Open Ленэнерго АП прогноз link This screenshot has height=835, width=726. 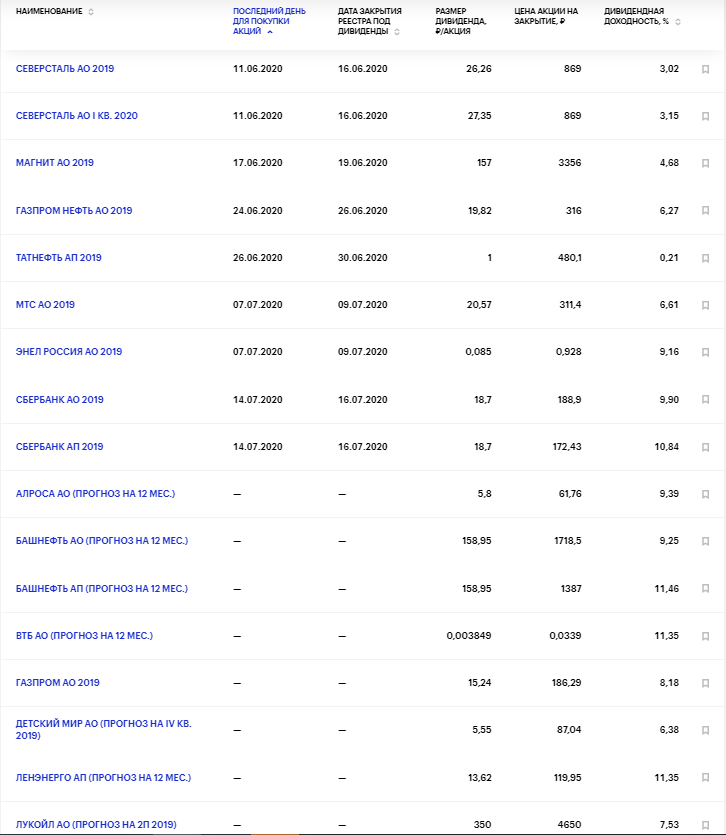point(103,777)
